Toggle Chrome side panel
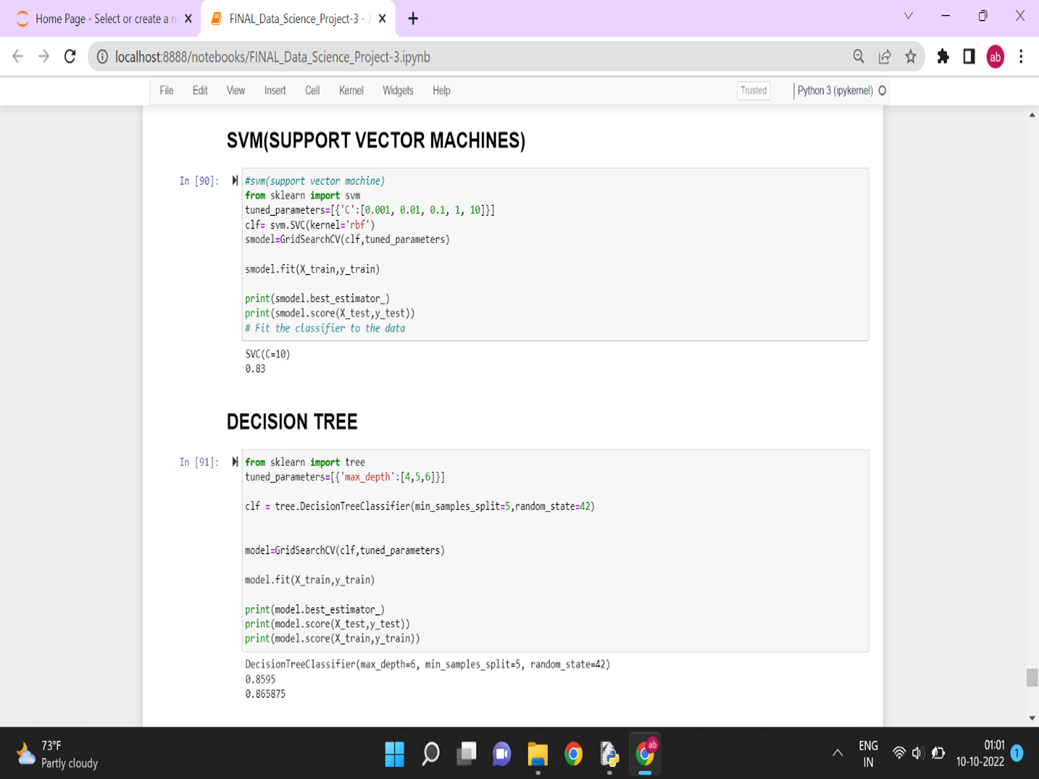This screenshot has height=779, width=1039. (969, 57)
